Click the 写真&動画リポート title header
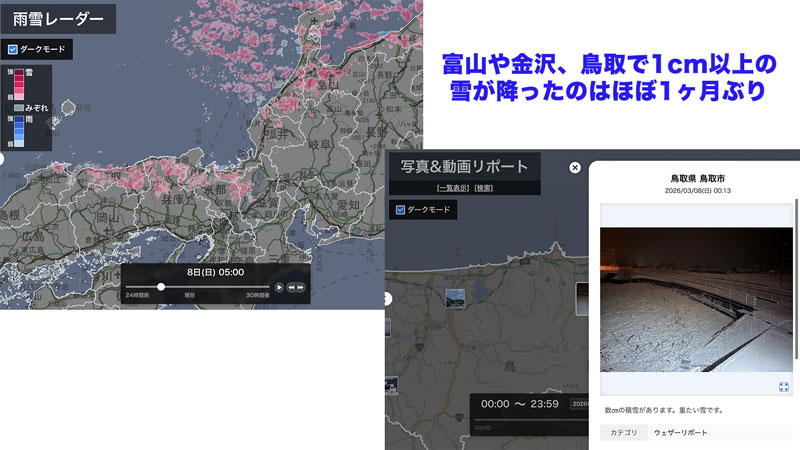800x450 pixels. click(465, 166)
